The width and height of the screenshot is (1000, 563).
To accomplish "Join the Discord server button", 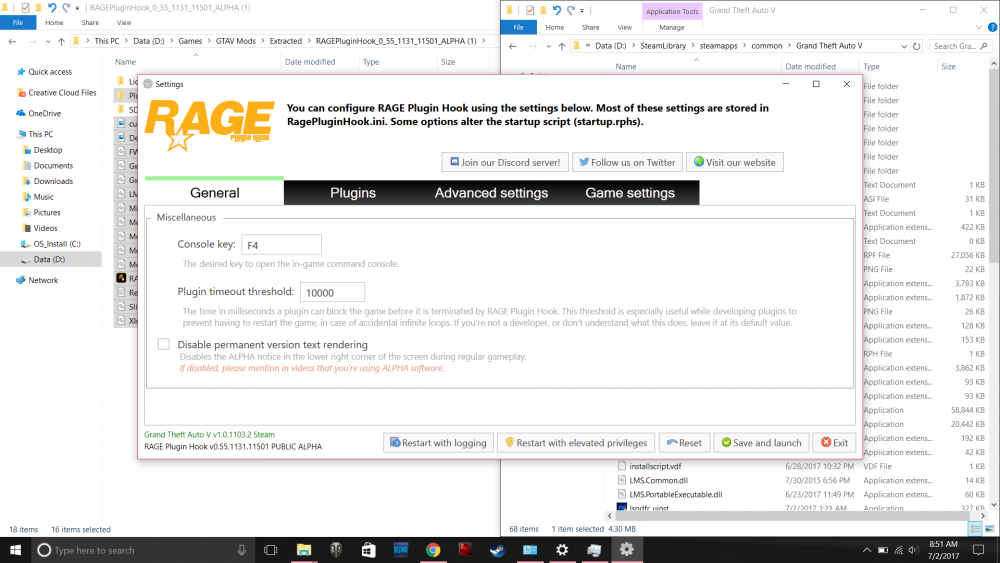I will pos(504,162).
